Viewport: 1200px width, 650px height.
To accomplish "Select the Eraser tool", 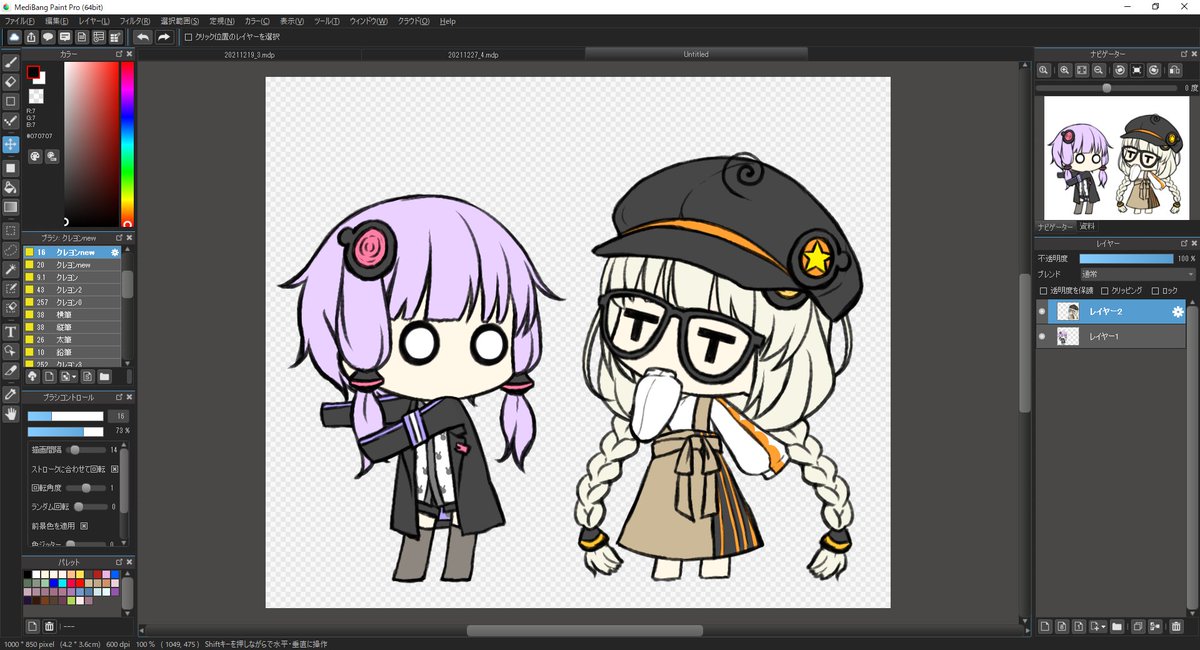I will (11, 82).
